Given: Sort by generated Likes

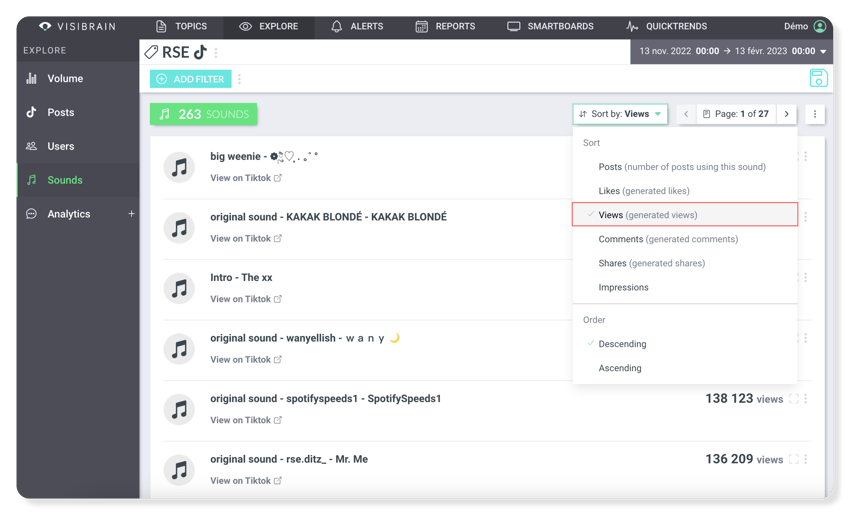Looking at the screenshot, I should (685, 191).
